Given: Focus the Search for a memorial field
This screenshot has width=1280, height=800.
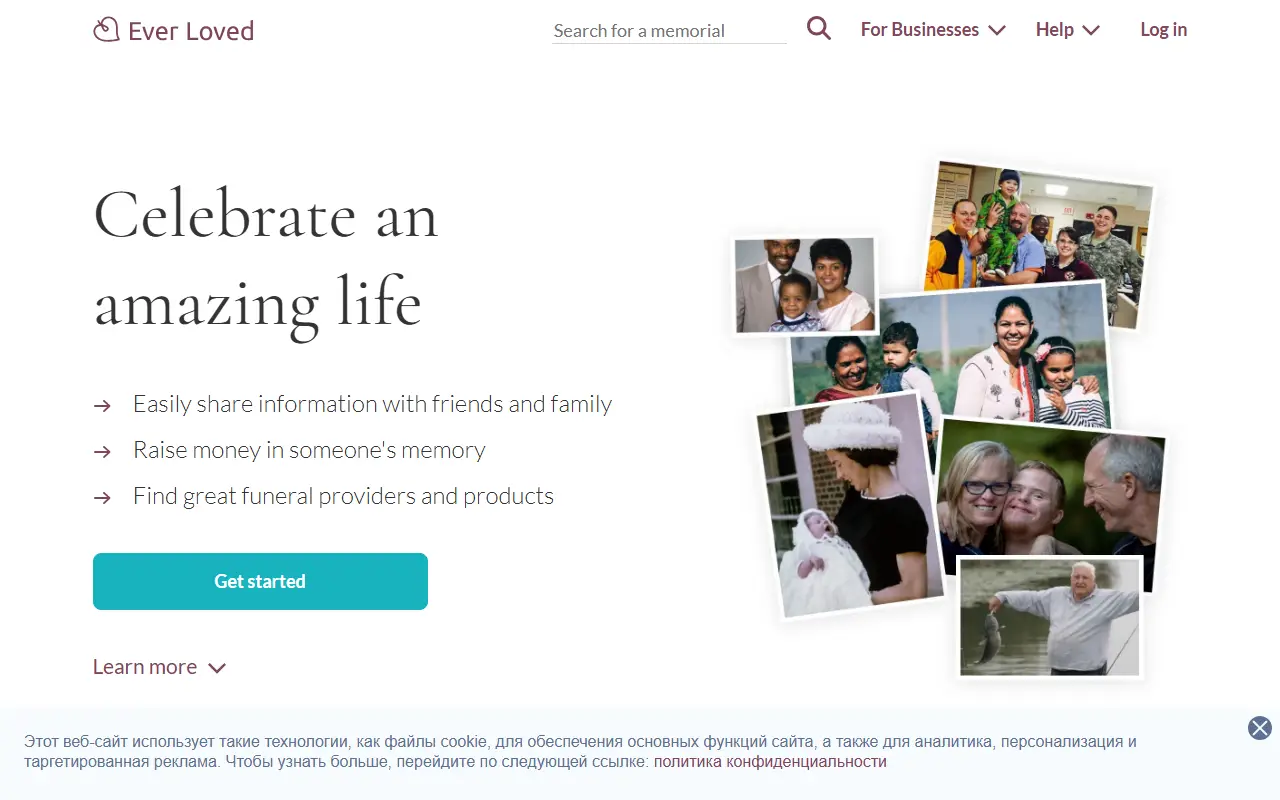Looking at the screenshot, I should [x=669, y=31].
